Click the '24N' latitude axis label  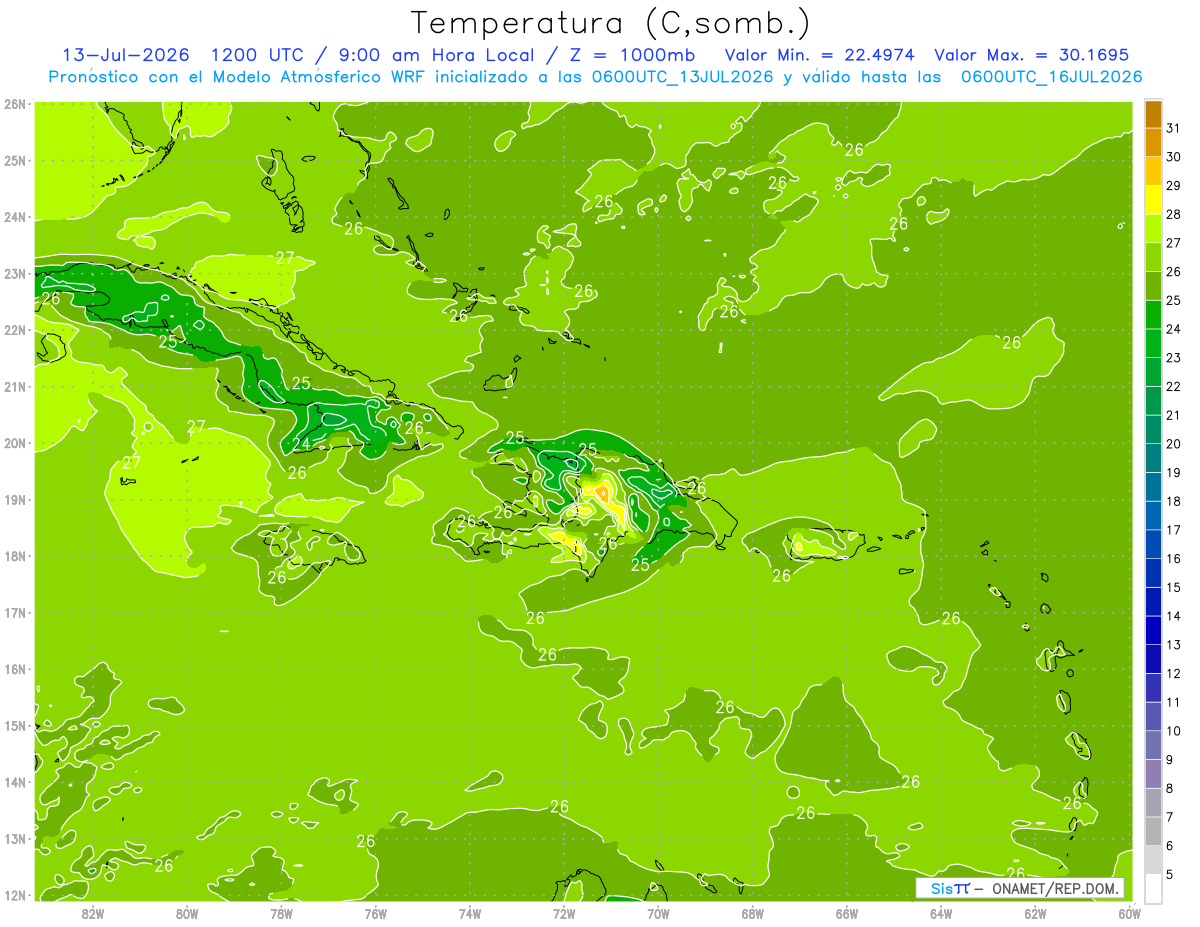tap(15, 217)
